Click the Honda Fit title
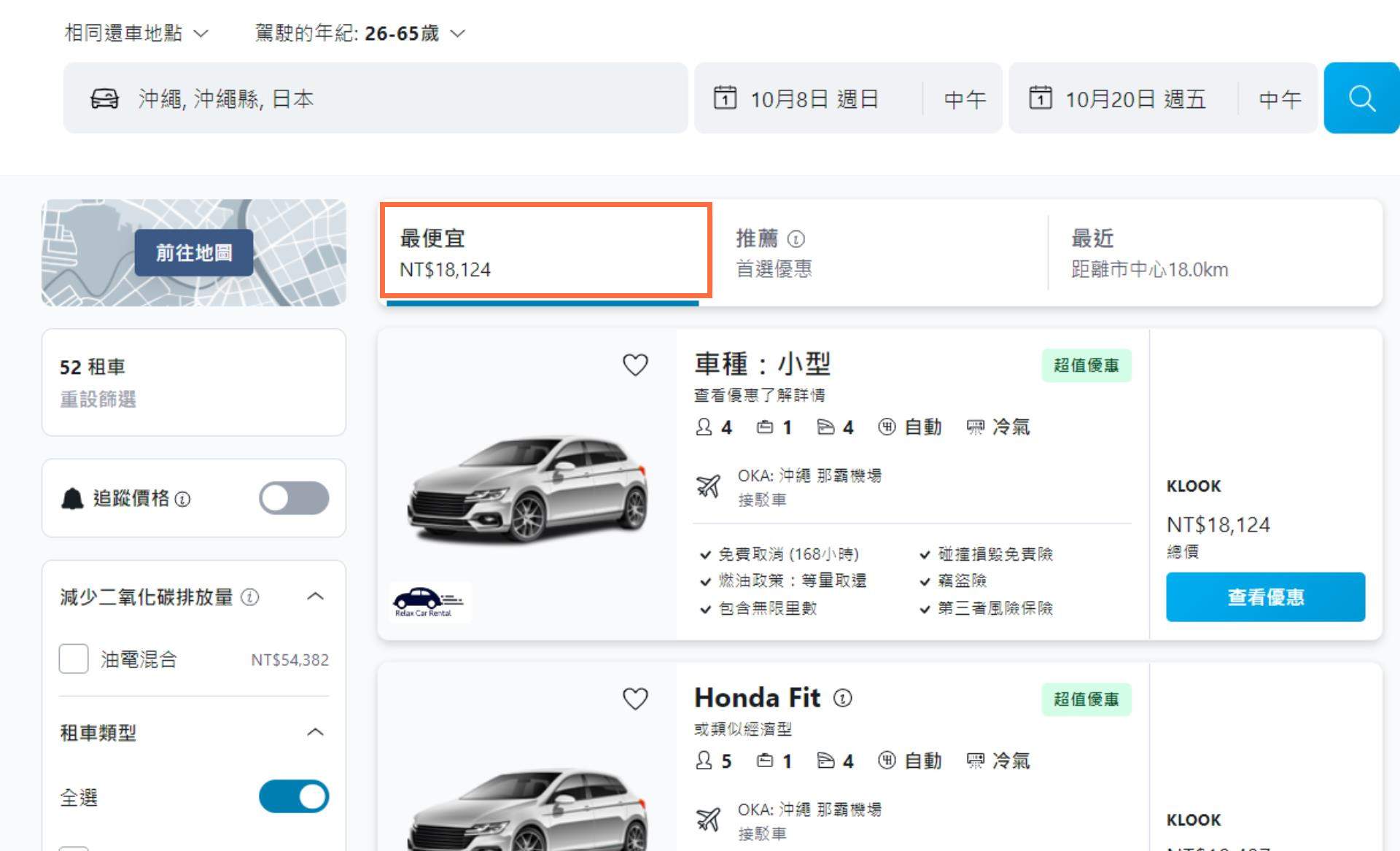Screen dimensions: 1400x851 757,698
